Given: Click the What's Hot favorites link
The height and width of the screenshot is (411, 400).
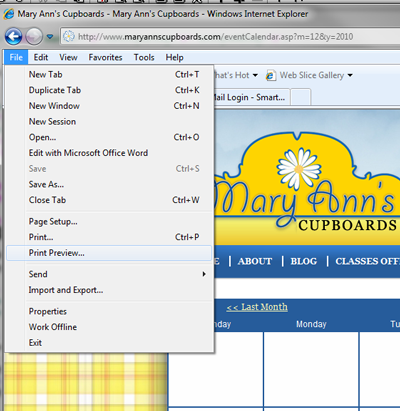Looking at the screenshot, I should [232, 75].
